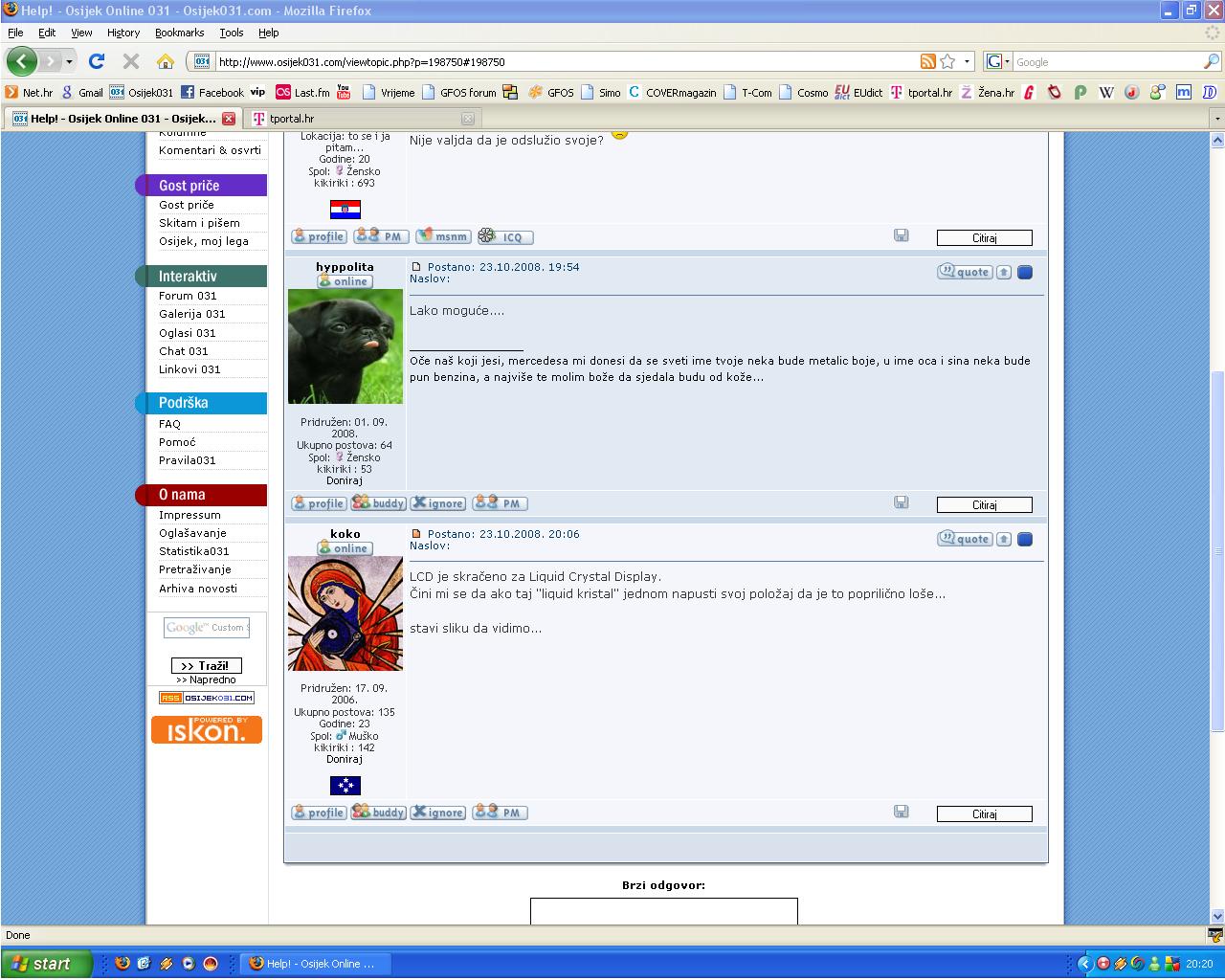
Task: Open the back-history dropdown arrow
Action: tap(69, 61)
